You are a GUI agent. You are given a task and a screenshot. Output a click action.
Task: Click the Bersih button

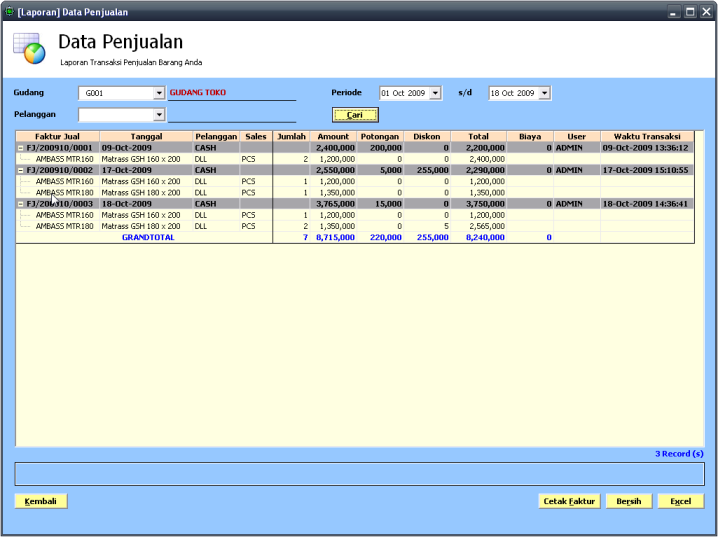pos(629,501)
